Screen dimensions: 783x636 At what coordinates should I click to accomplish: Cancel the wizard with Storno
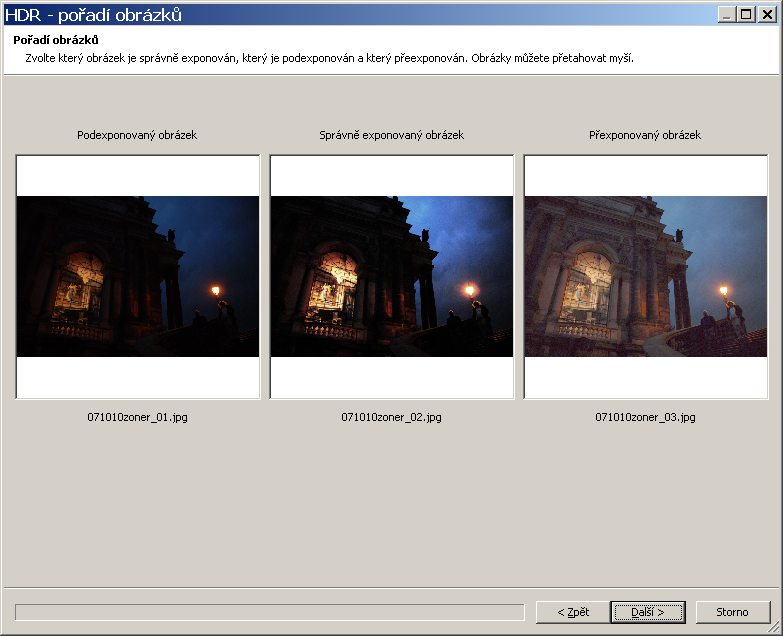click(733, 612)
